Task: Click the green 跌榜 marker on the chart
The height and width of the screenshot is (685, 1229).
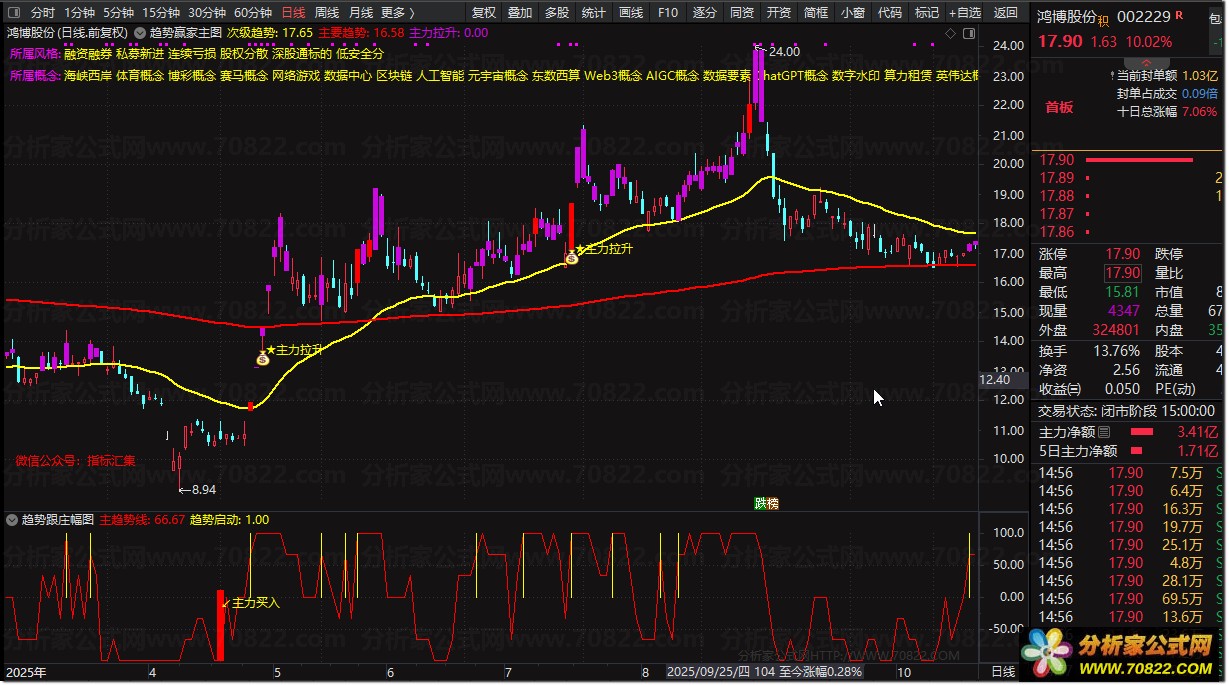Action: click(x=766, y=503)
